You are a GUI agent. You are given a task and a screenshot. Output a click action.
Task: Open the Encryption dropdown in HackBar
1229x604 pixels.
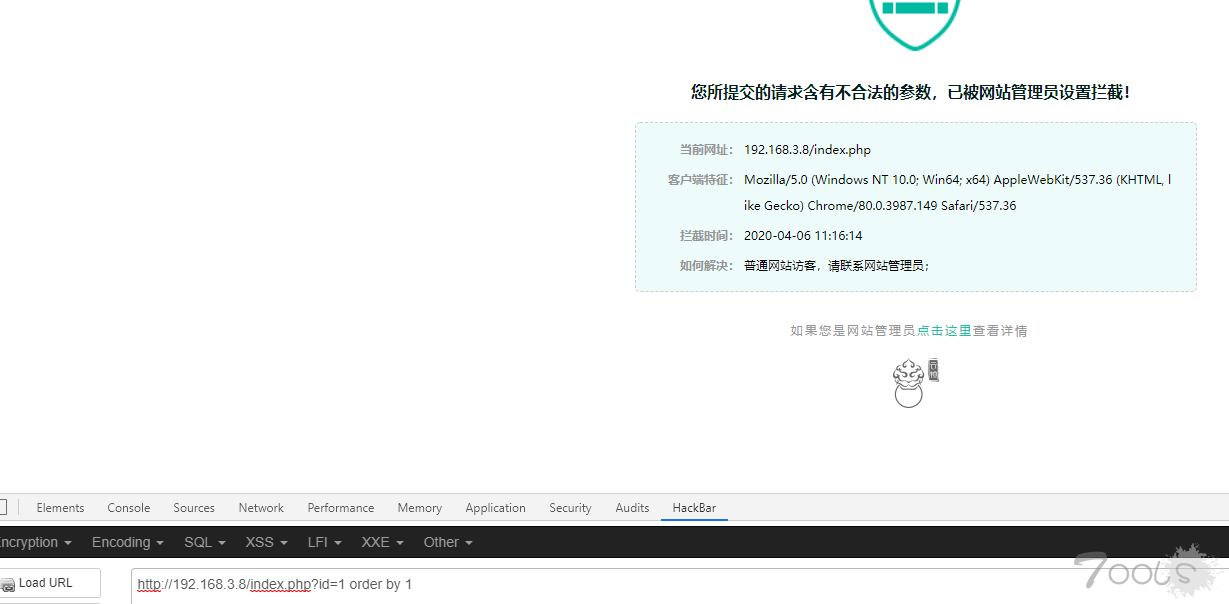point(35,542)
